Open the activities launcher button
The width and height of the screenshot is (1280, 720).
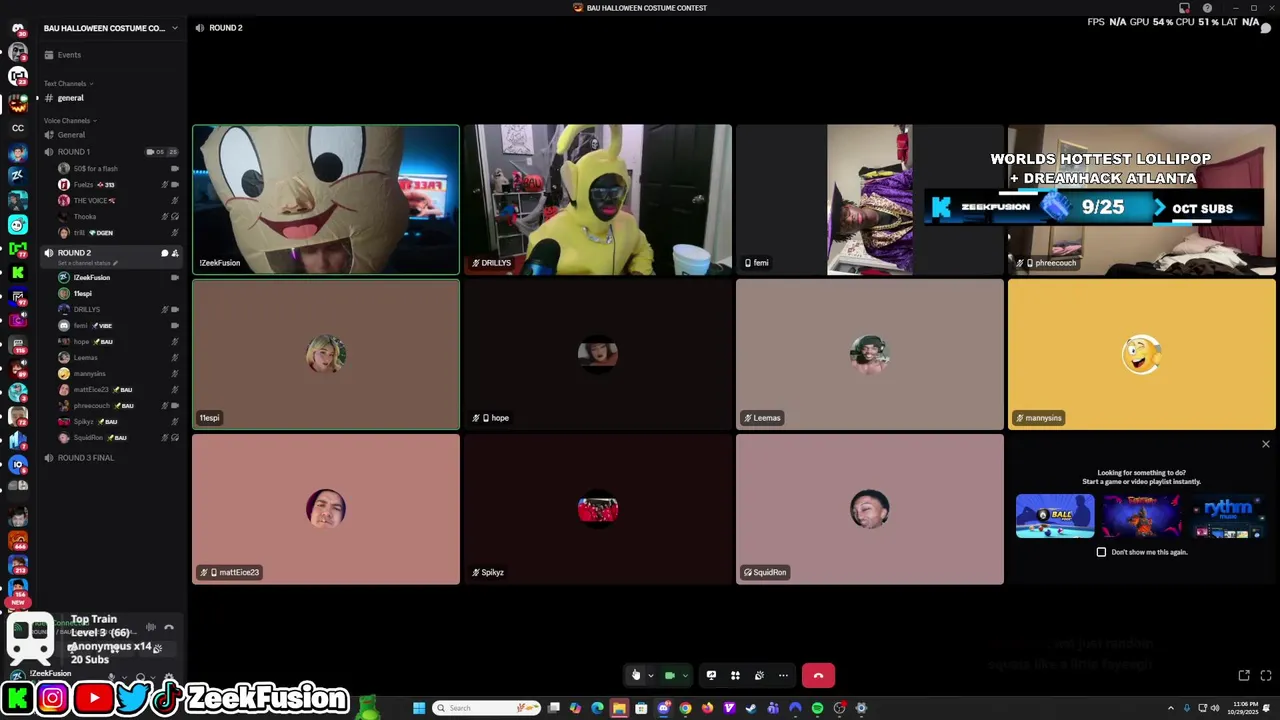point(735,675)
